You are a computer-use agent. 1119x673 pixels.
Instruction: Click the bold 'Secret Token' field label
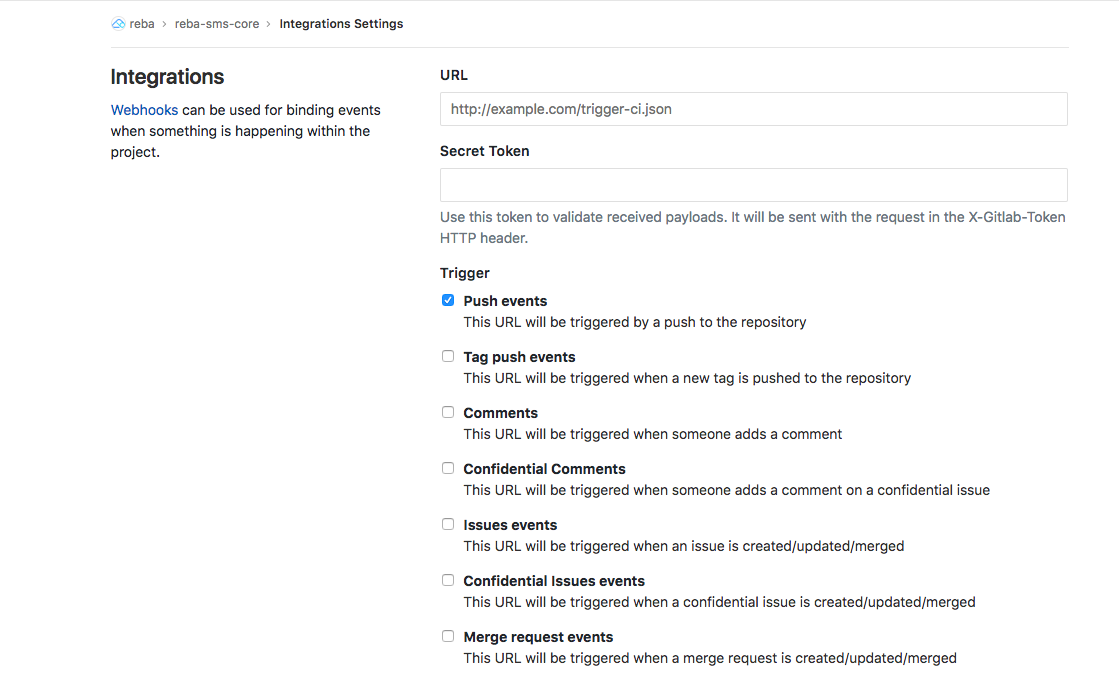pos(484,151)
